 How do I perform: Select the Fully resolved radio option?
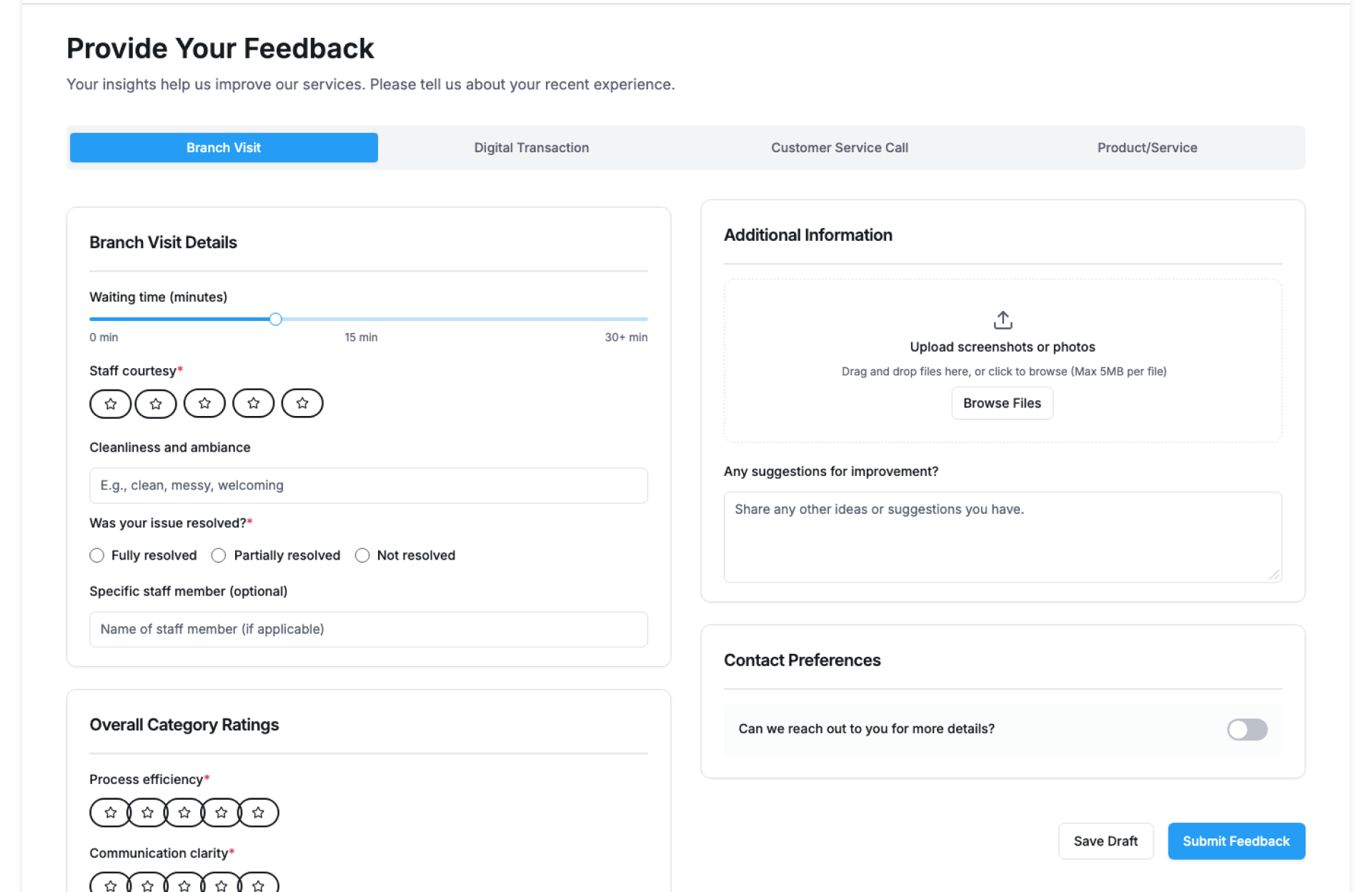coord(97,555)
